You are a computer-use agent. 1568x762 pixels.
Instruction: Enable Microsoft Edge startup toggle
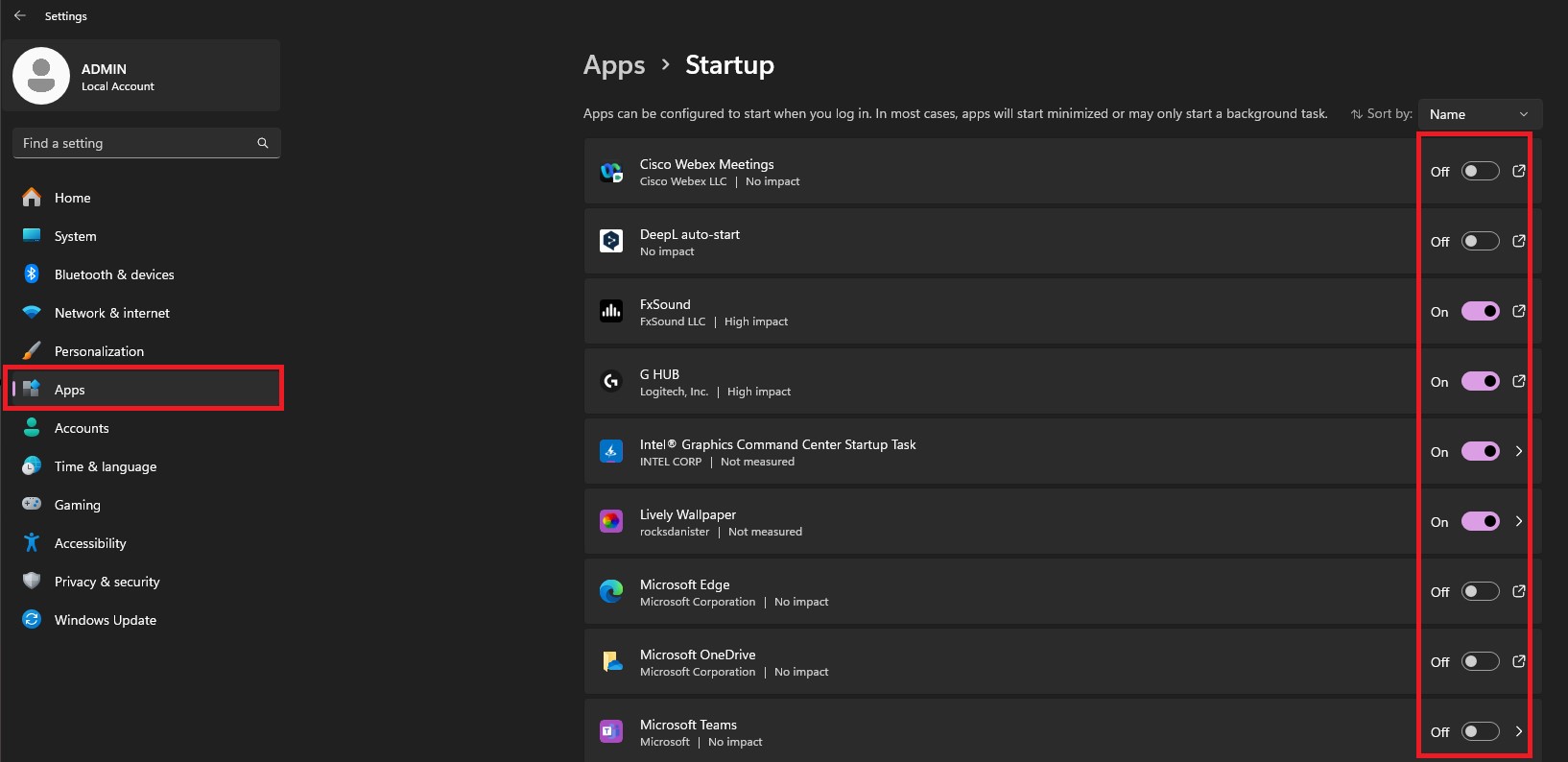coord(1480,591)
